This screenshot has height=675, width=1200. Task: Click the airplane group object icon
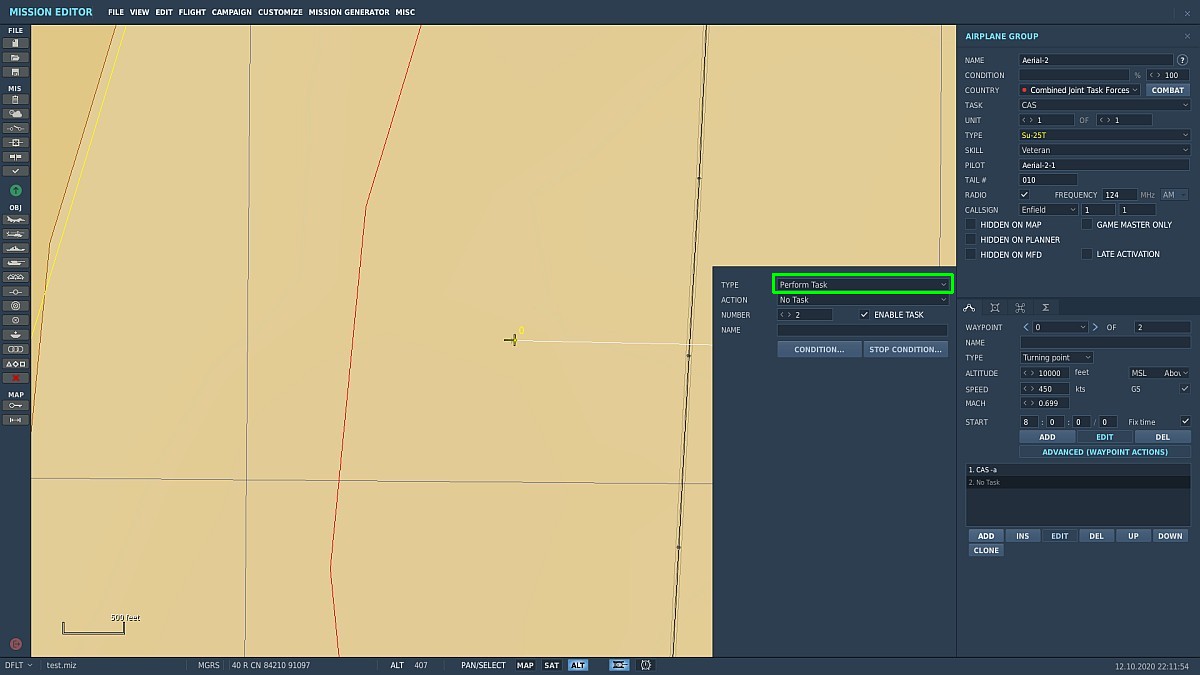pos(15,219)
